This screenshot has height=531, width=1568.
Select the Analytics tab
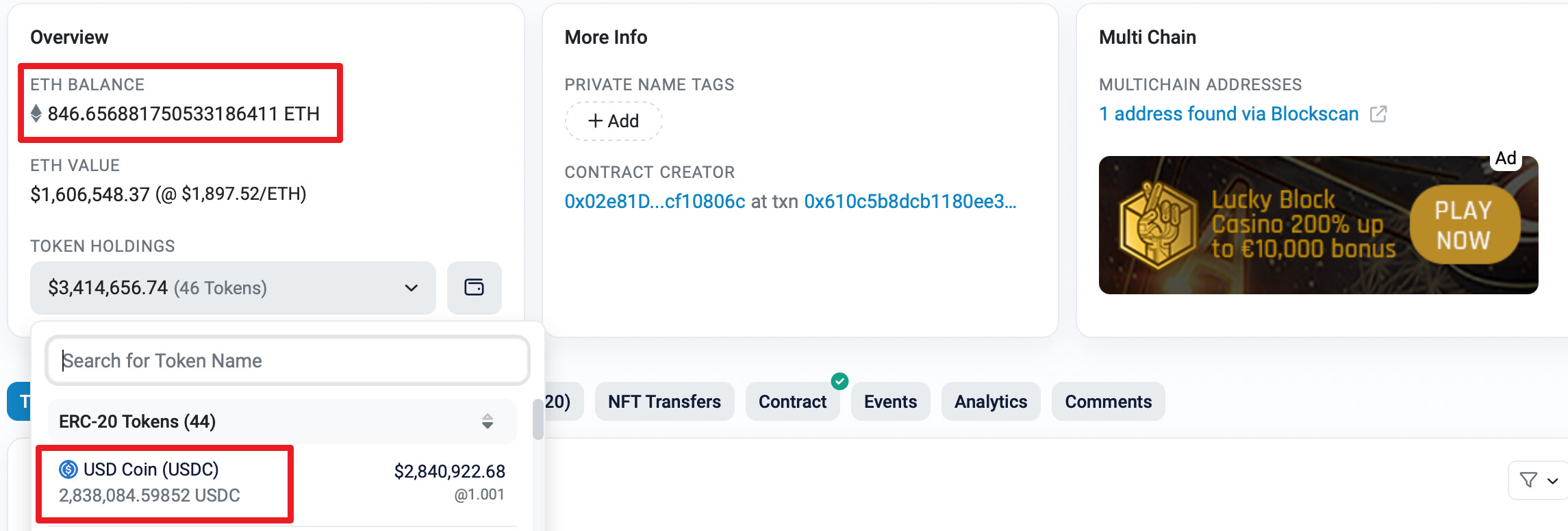point(990,402)
